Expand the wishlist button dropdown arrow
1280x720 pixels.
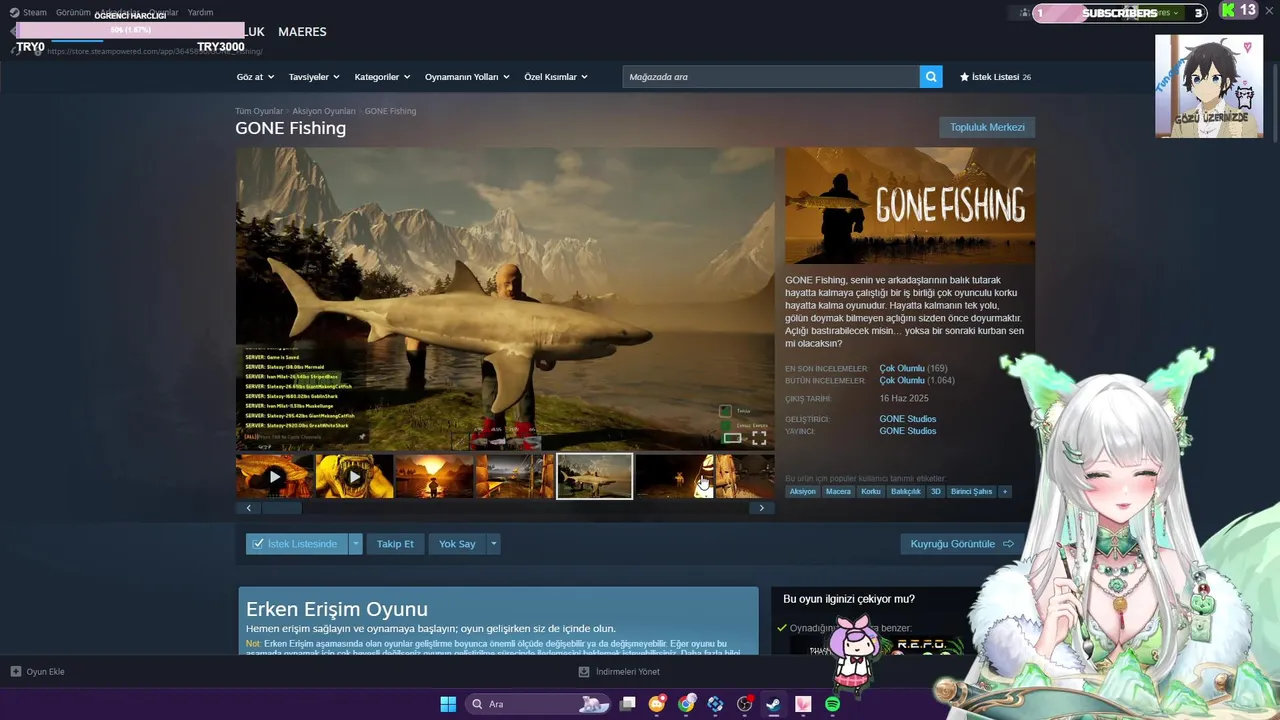click(x=355, y=544)
